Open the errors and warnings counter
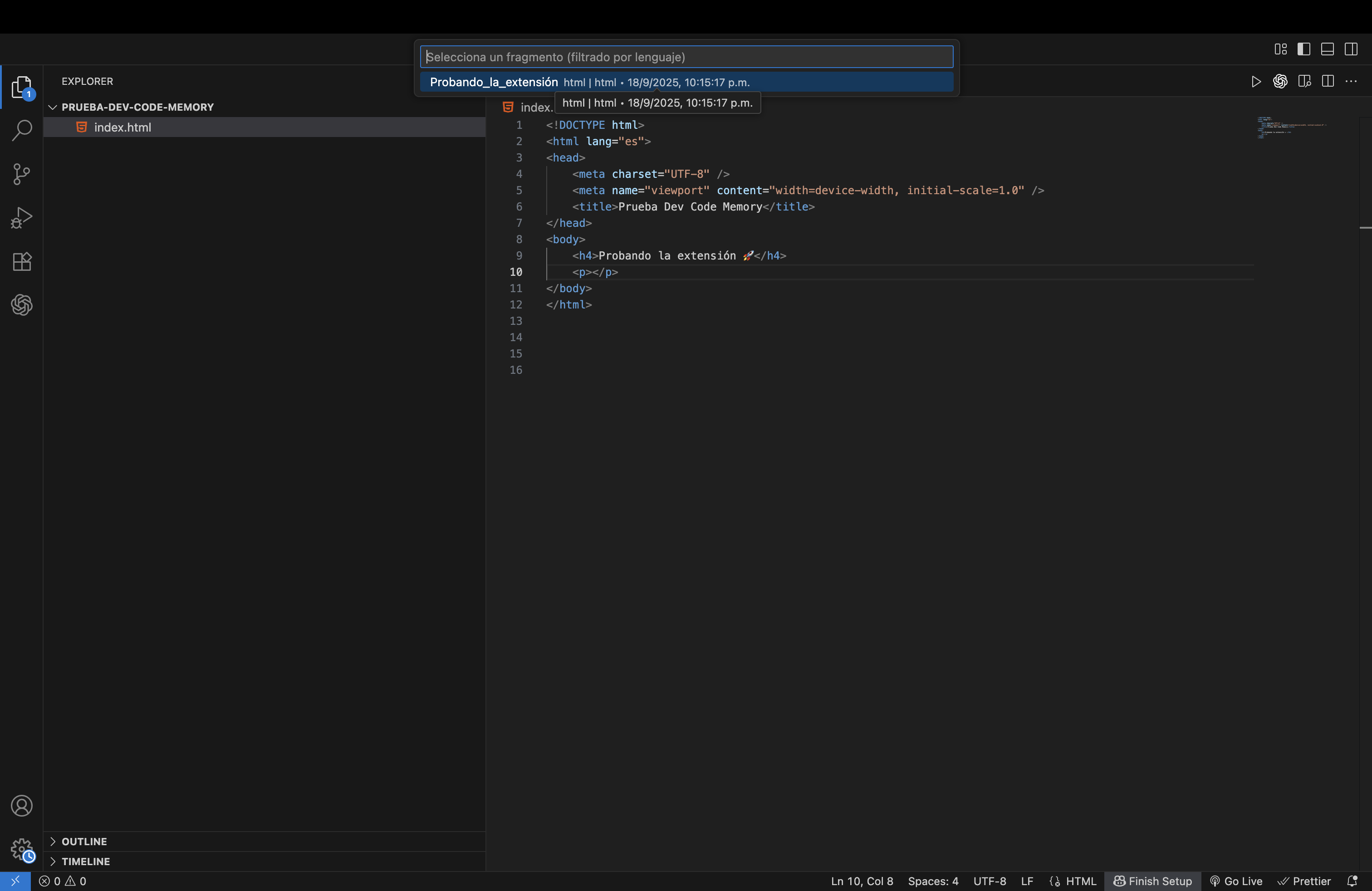 (x=62, y=881)
